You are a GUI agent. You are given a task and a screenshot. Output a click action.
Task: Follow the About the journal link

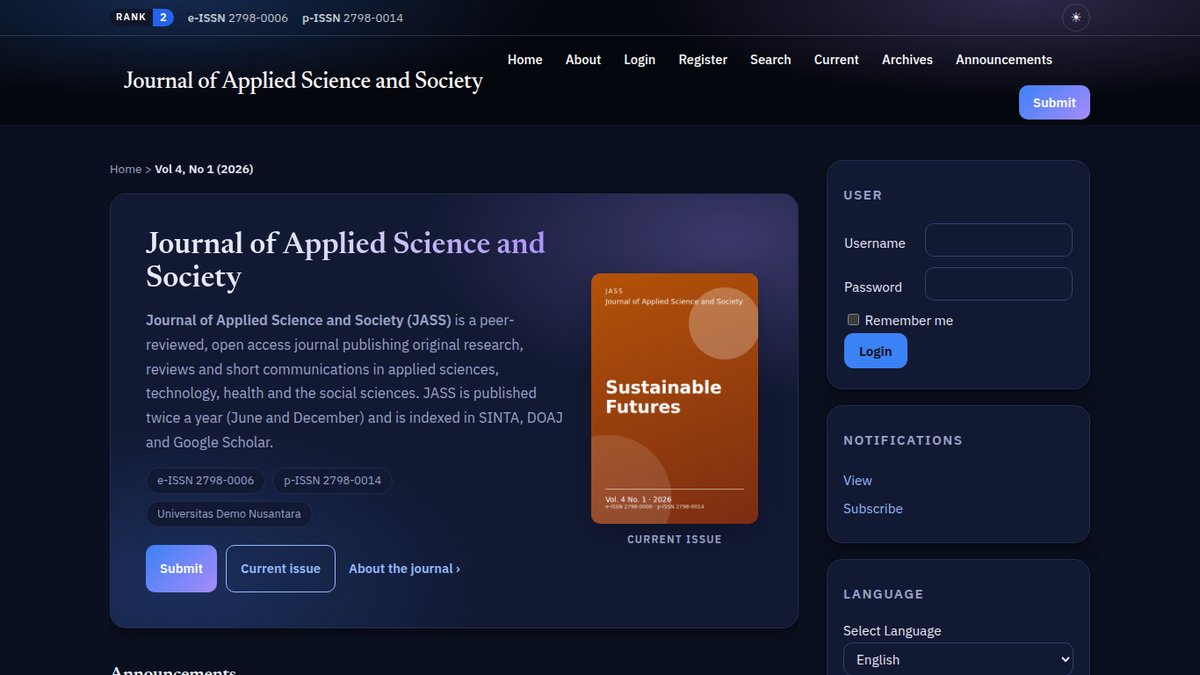[x=404, y=568]
